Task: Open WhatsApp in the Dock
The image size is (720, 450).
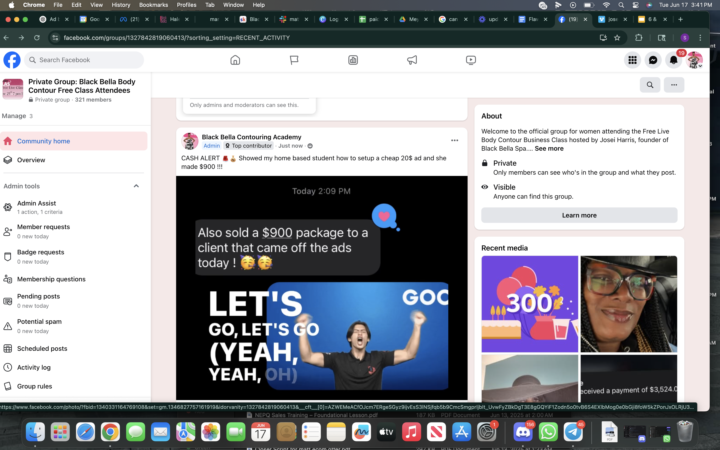Action: (548, 432)
